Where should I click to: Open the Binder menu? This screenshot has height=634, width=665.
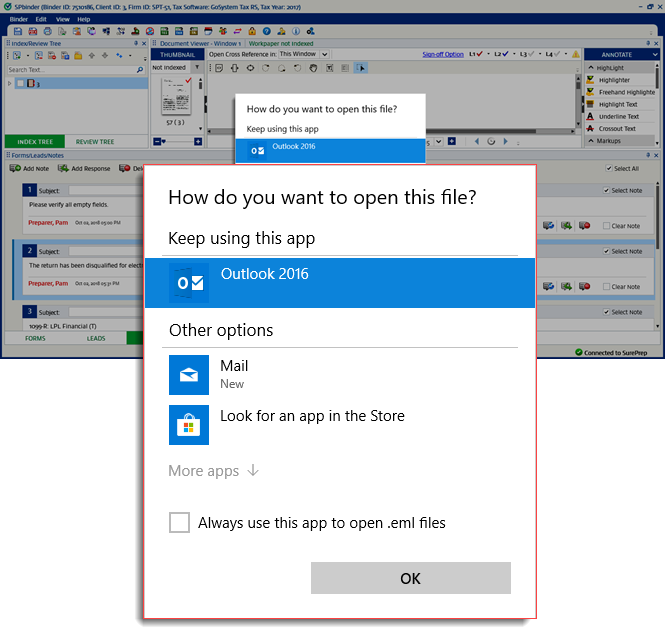coord(19,19)
